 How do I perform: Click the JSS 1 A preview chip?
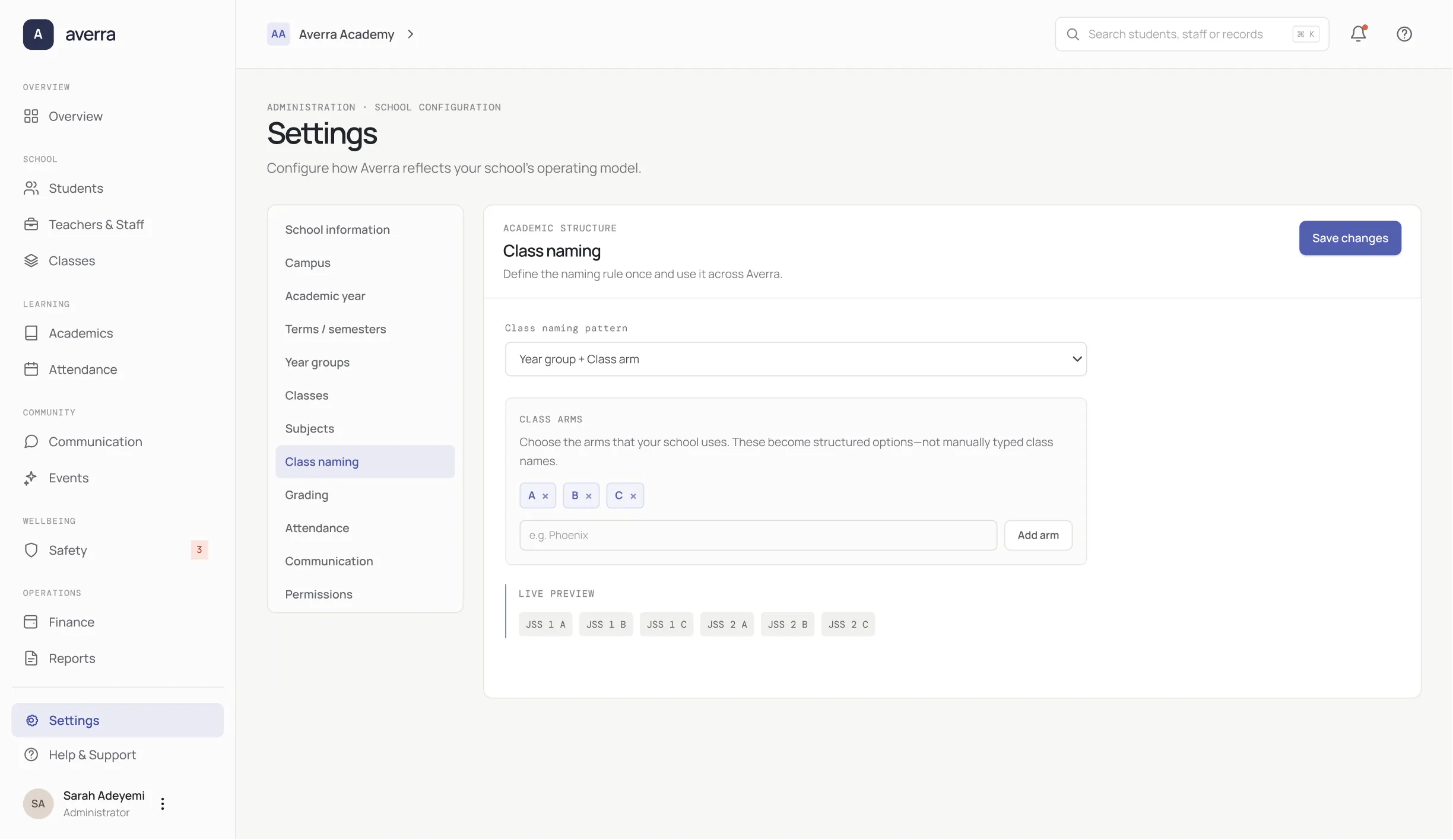(545, 624)
